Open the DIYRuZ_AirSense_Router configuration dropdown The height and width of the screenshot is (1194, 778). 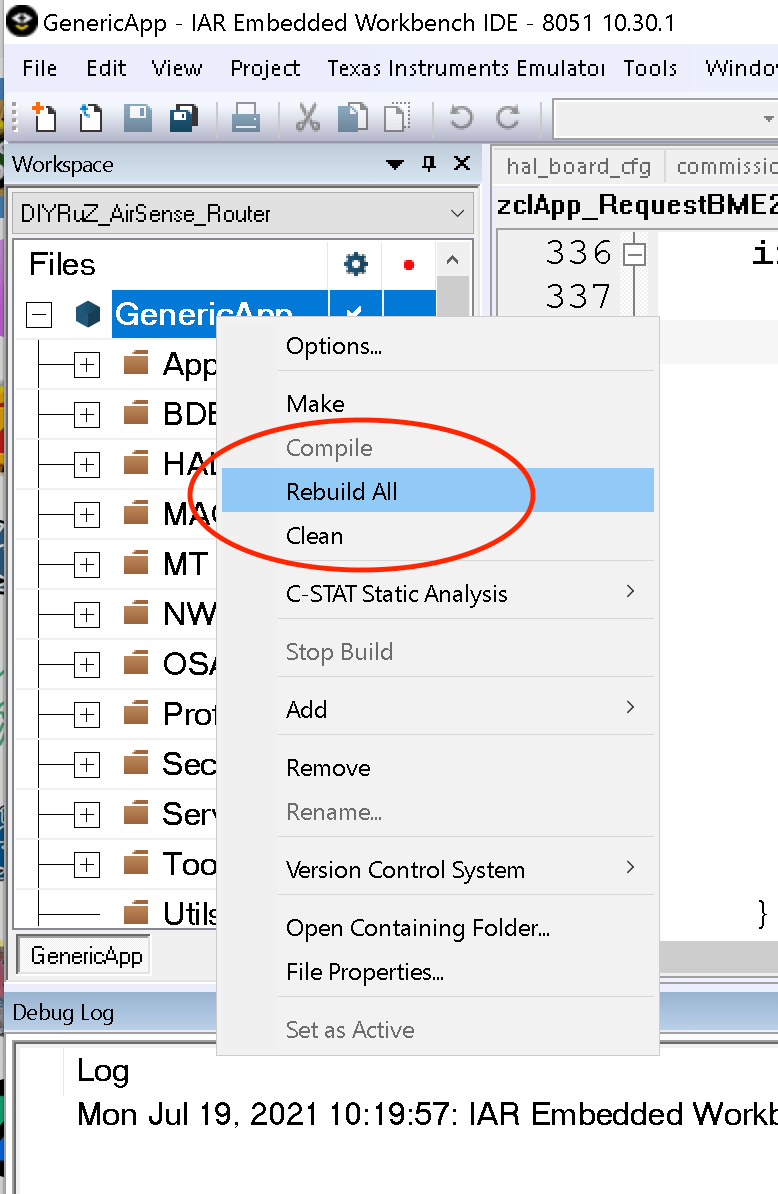[243, 214]
